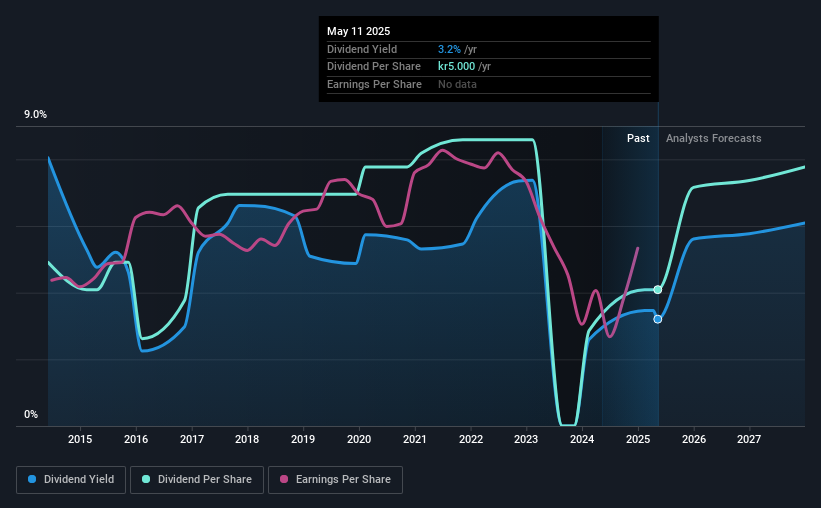Screen dimensions: 821x508
Task: Toggle the Earnings Per Share legend button
Action: click(335, 480)
